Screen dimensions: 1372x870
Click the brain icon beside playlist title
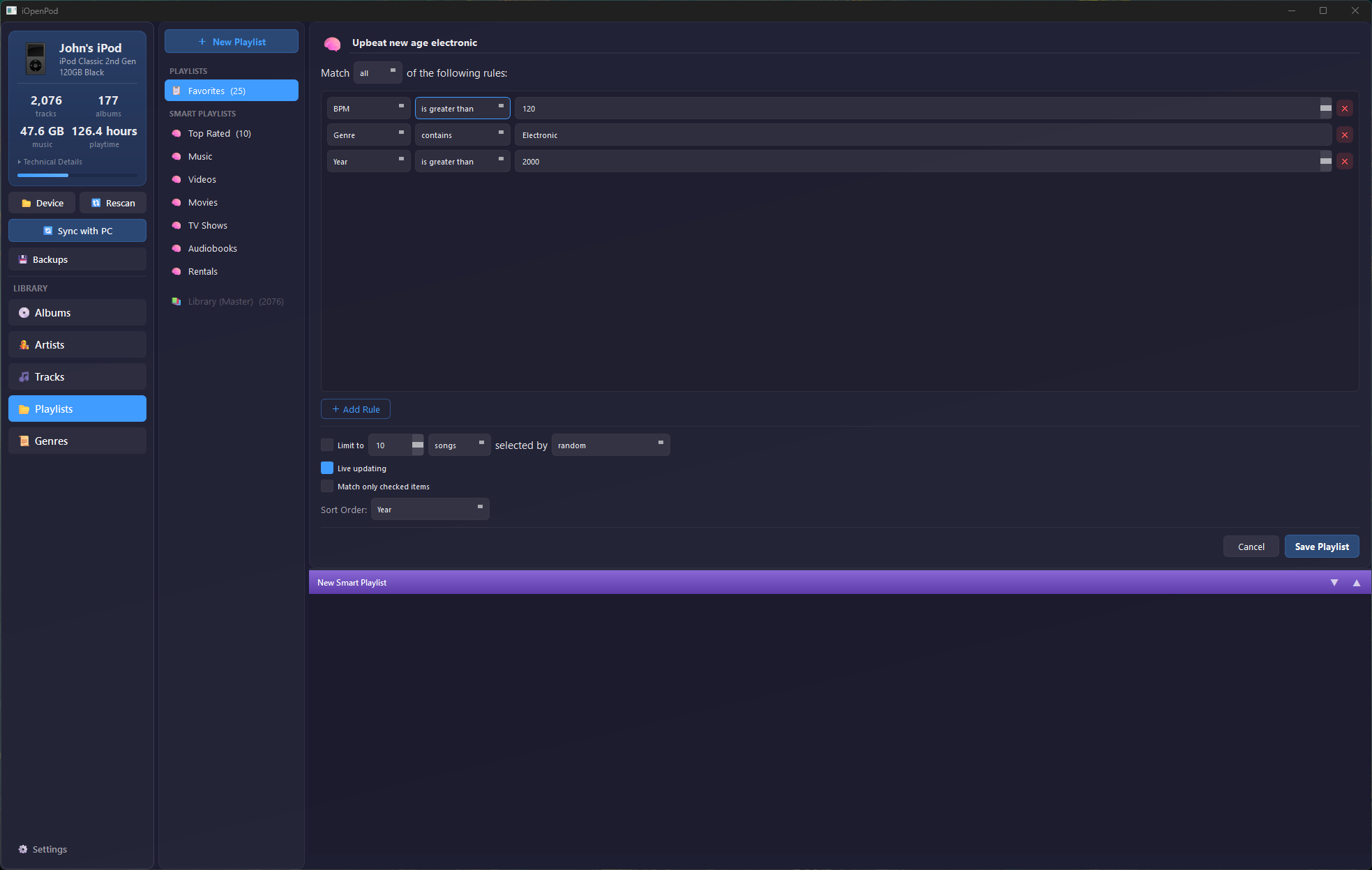333,44
